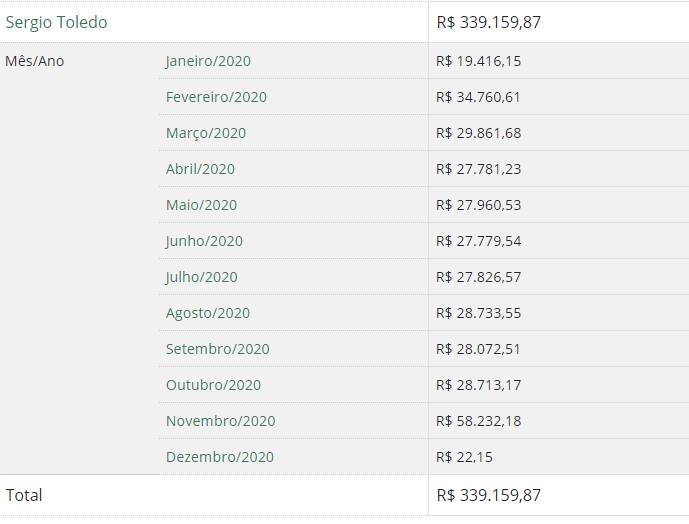This screenshot has width=689, height=524.
Task: Click the Fevereiro value R$ 34.760,61
Action: click(x=479, y=97)
